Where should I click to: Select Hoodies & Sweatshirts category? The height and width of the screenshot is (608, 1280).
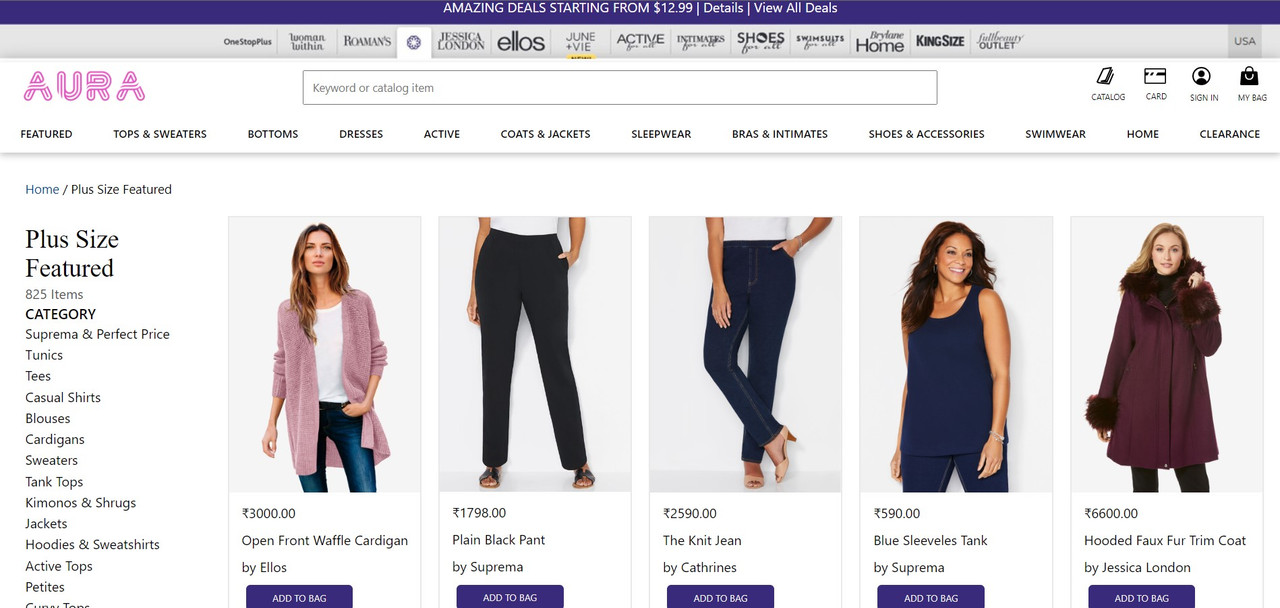pyautogui.click(x=92, y=545)
